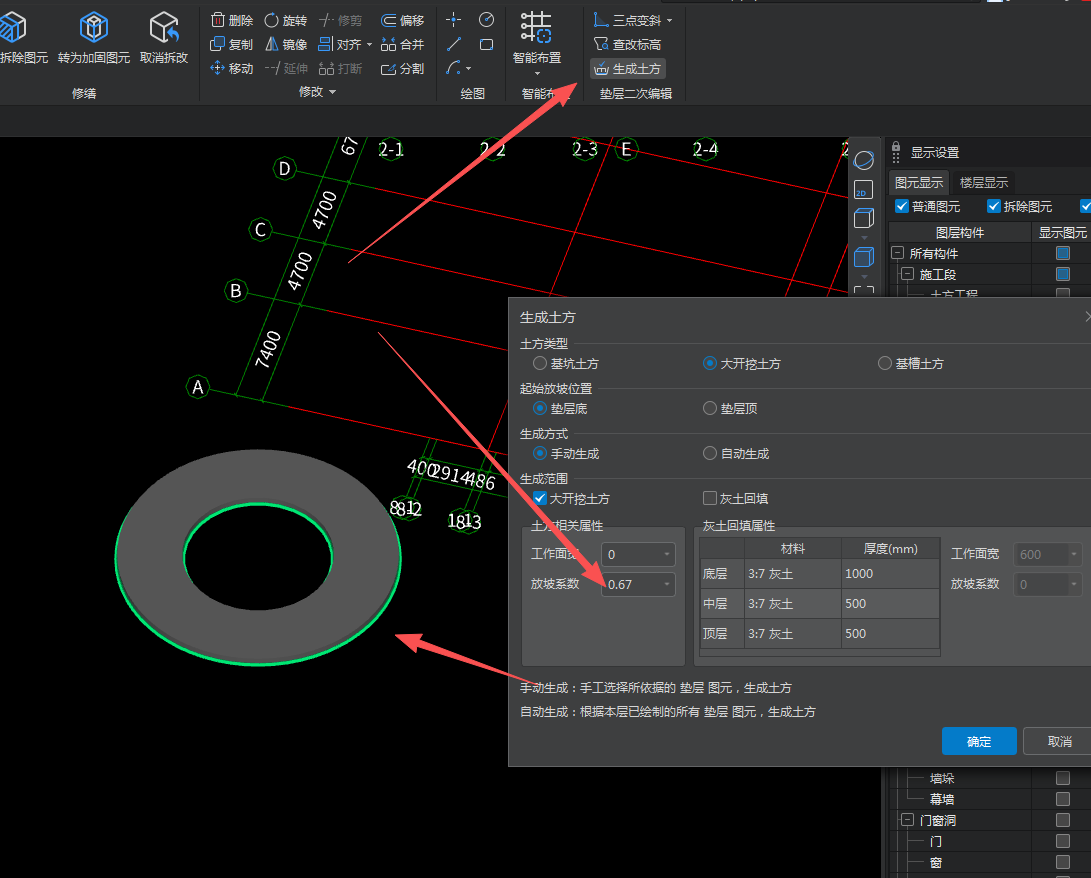Click the 转为加固图元 reinforce element tool

[x=93, y=38]
